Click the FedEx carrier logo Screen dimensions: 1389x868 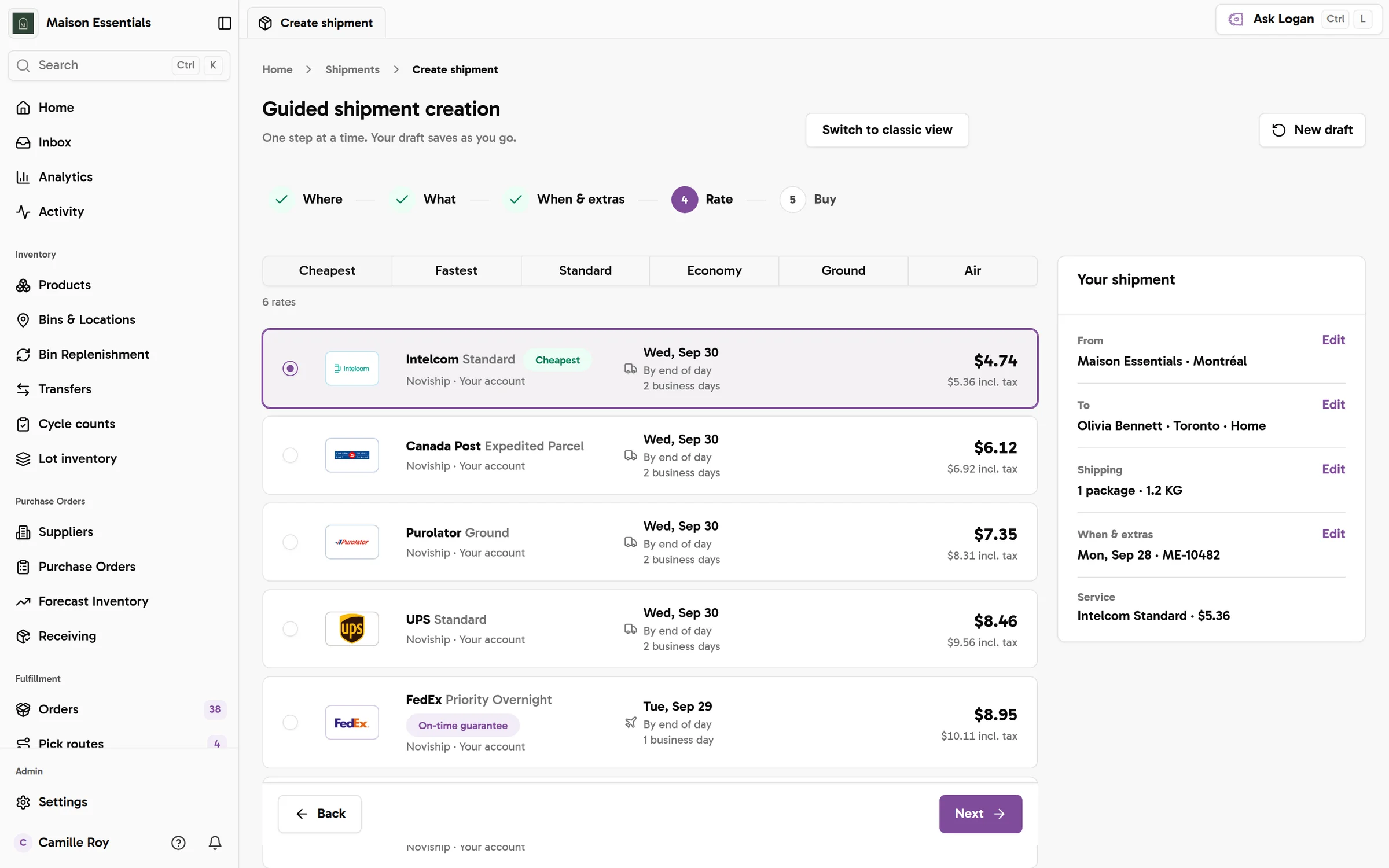(x=352, y=722)
